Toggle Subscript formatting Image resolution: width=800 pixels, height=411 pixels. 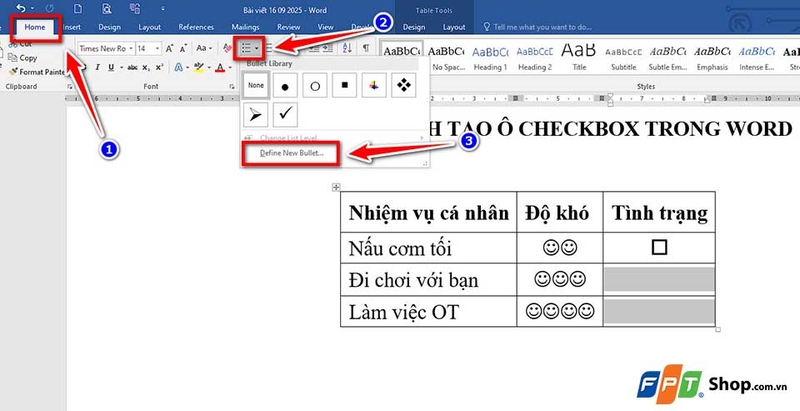146,67
